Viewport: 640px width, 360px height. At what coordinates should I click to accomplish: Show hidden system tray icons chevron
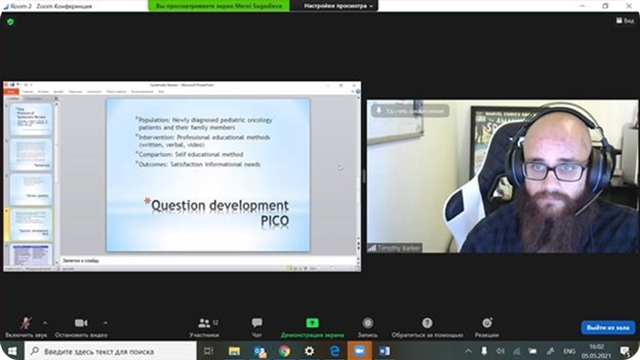pos(468,351)
